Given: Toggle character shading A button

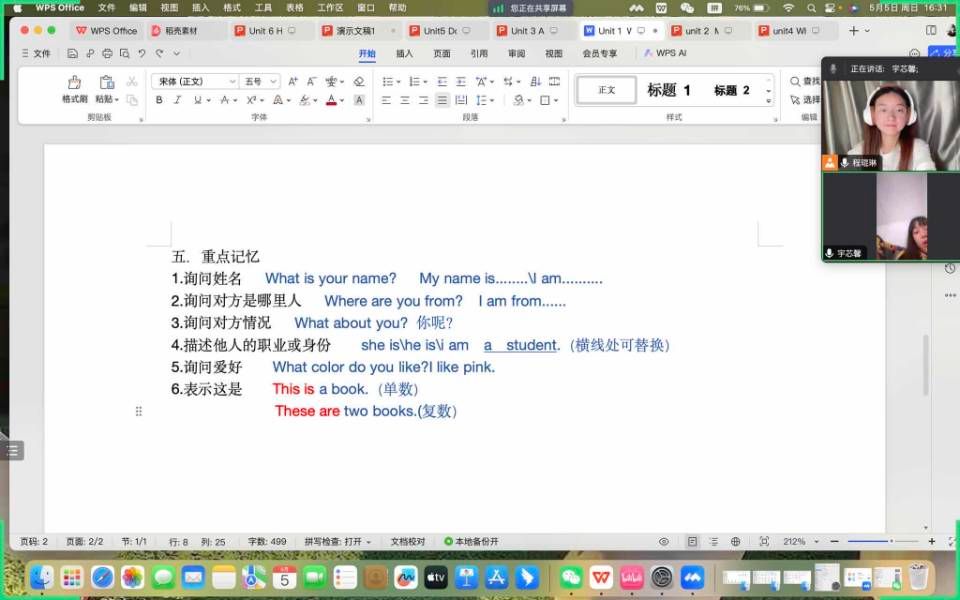Looking at the screenshot, I should (359, 100).
